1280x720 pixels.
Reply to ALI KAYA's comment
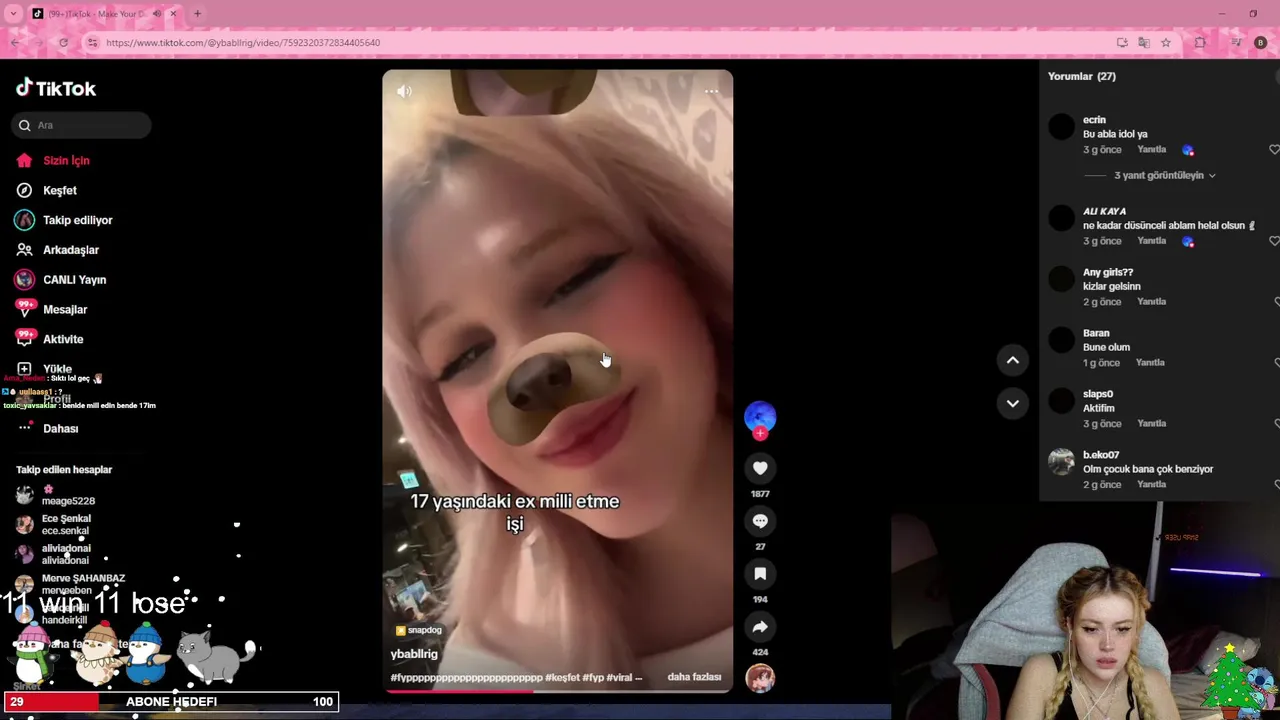pyautogui.click(x=1151, y=241)
